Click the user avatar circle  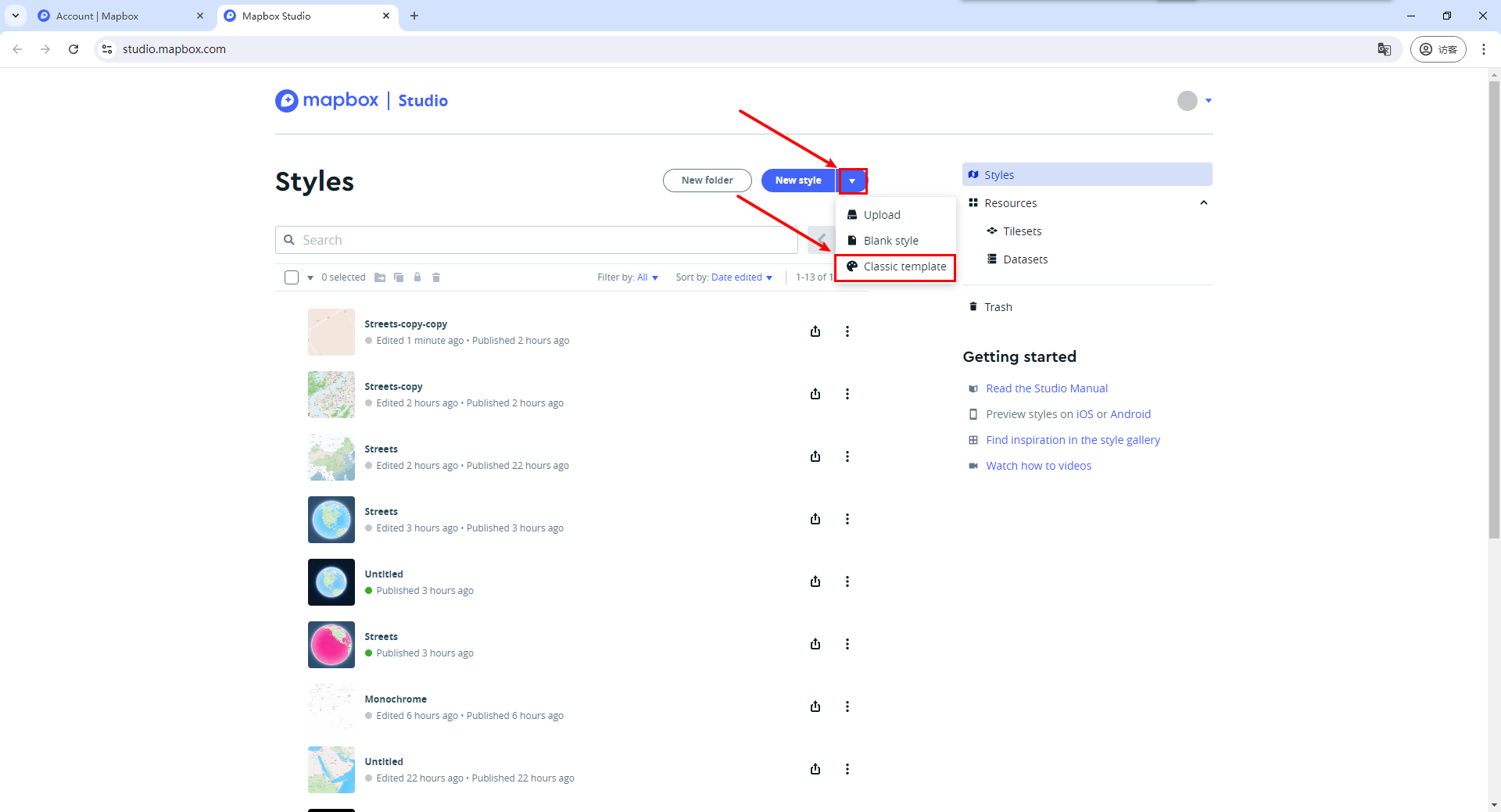coord(1187,101)
